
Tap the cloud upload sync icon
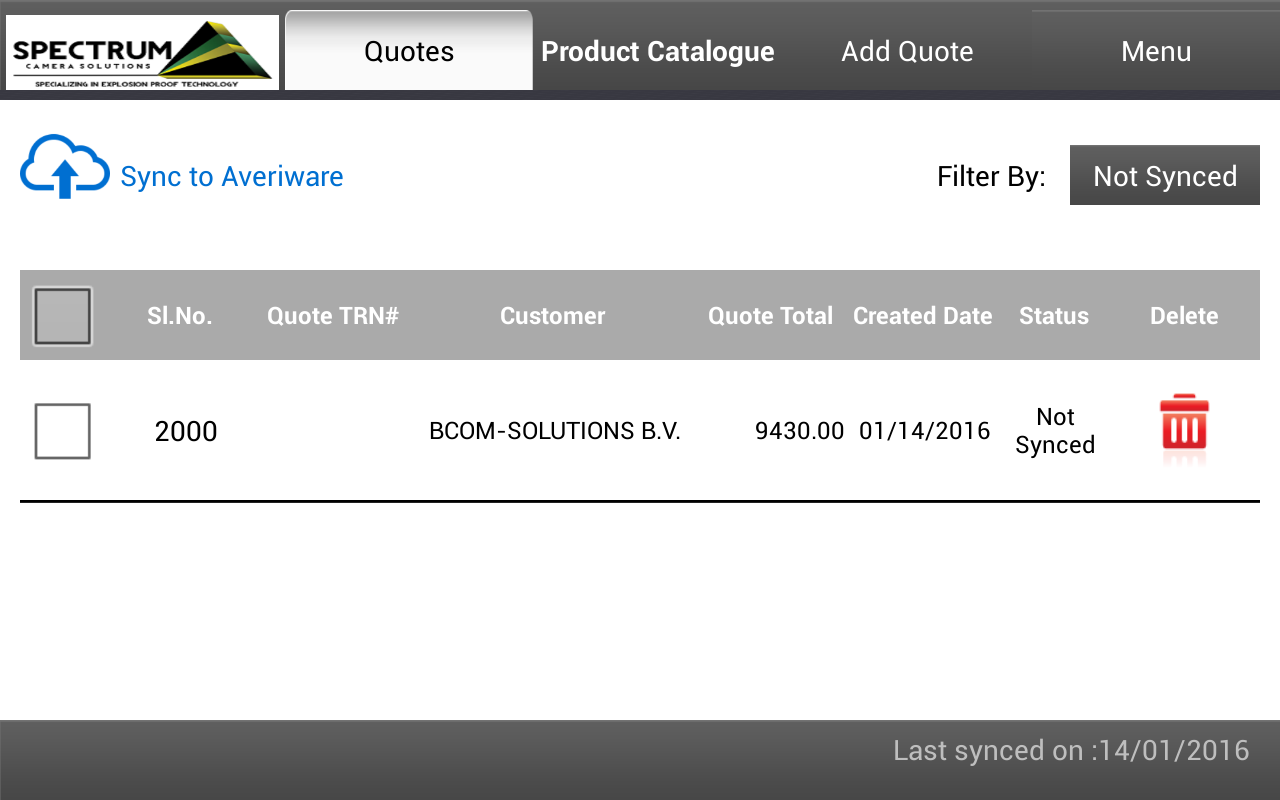pos(65,166)
